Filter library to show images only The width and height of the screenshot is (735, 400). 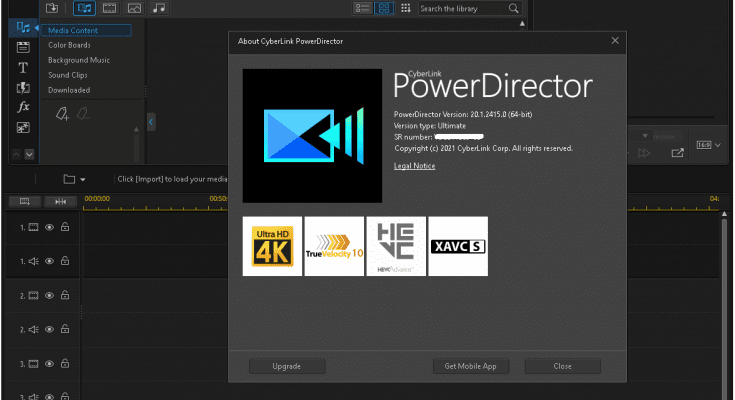(x=134, y=8)
